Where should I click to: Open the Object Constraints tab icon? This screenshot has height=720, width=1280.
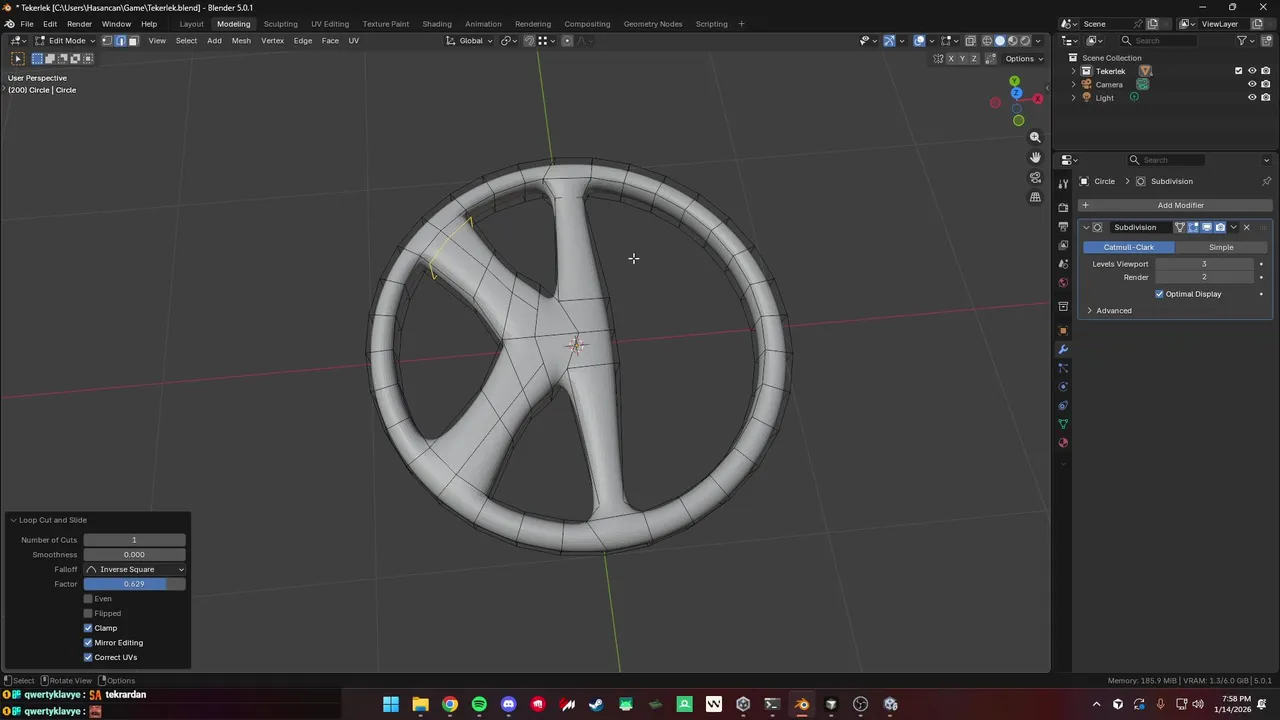pos(1063,405)
